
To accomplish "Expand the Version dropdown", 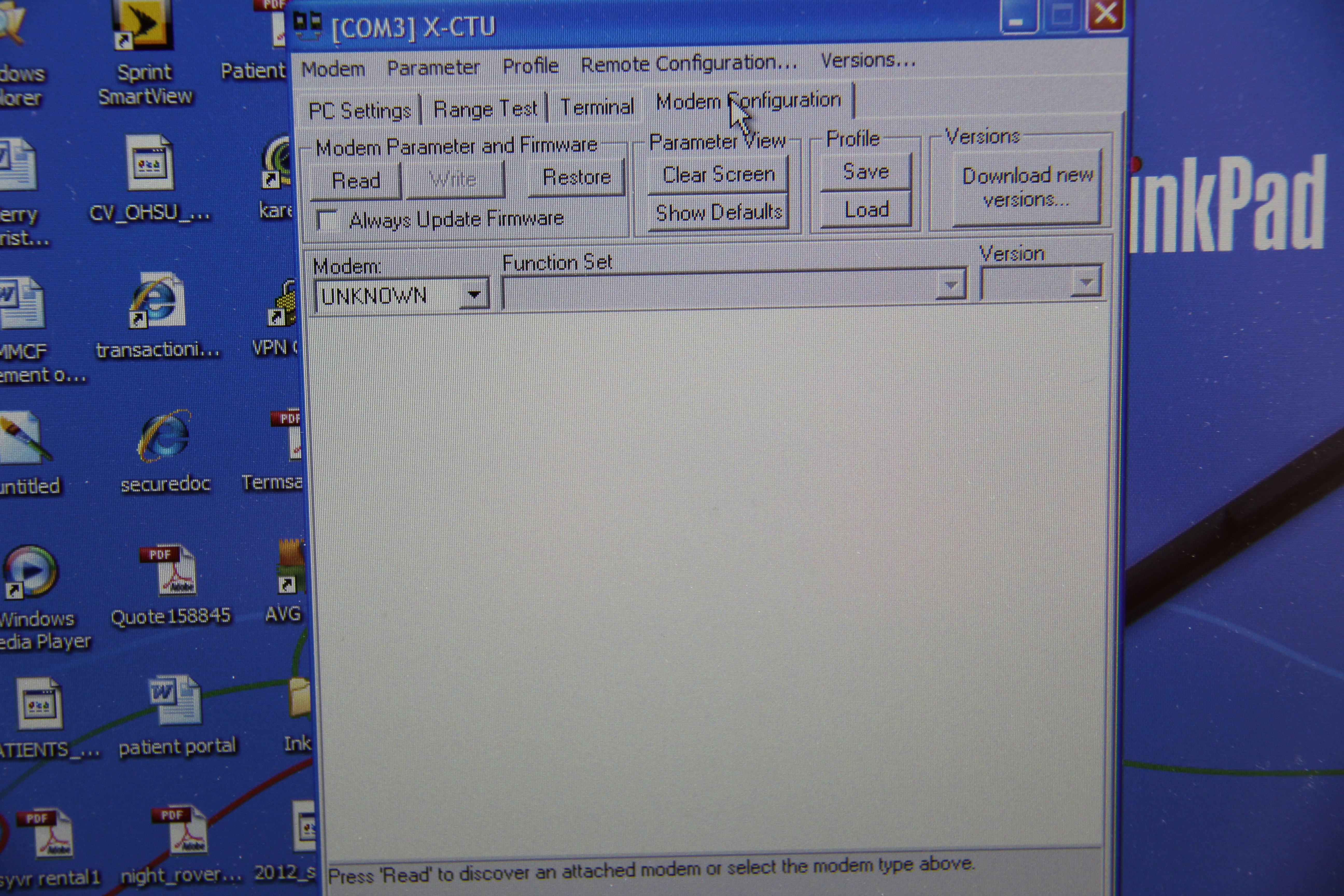I will (x=1086, y=282).
